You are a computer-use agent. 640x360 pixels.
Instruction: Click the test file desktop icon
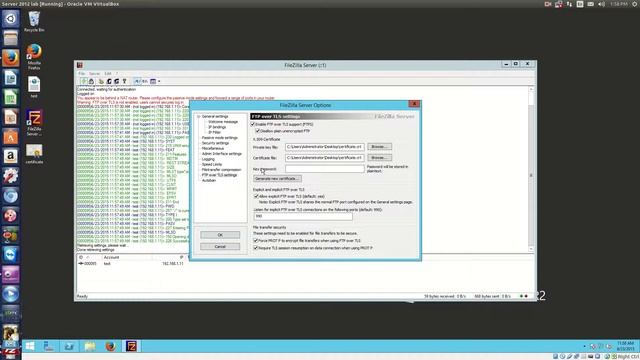point(34,87)
